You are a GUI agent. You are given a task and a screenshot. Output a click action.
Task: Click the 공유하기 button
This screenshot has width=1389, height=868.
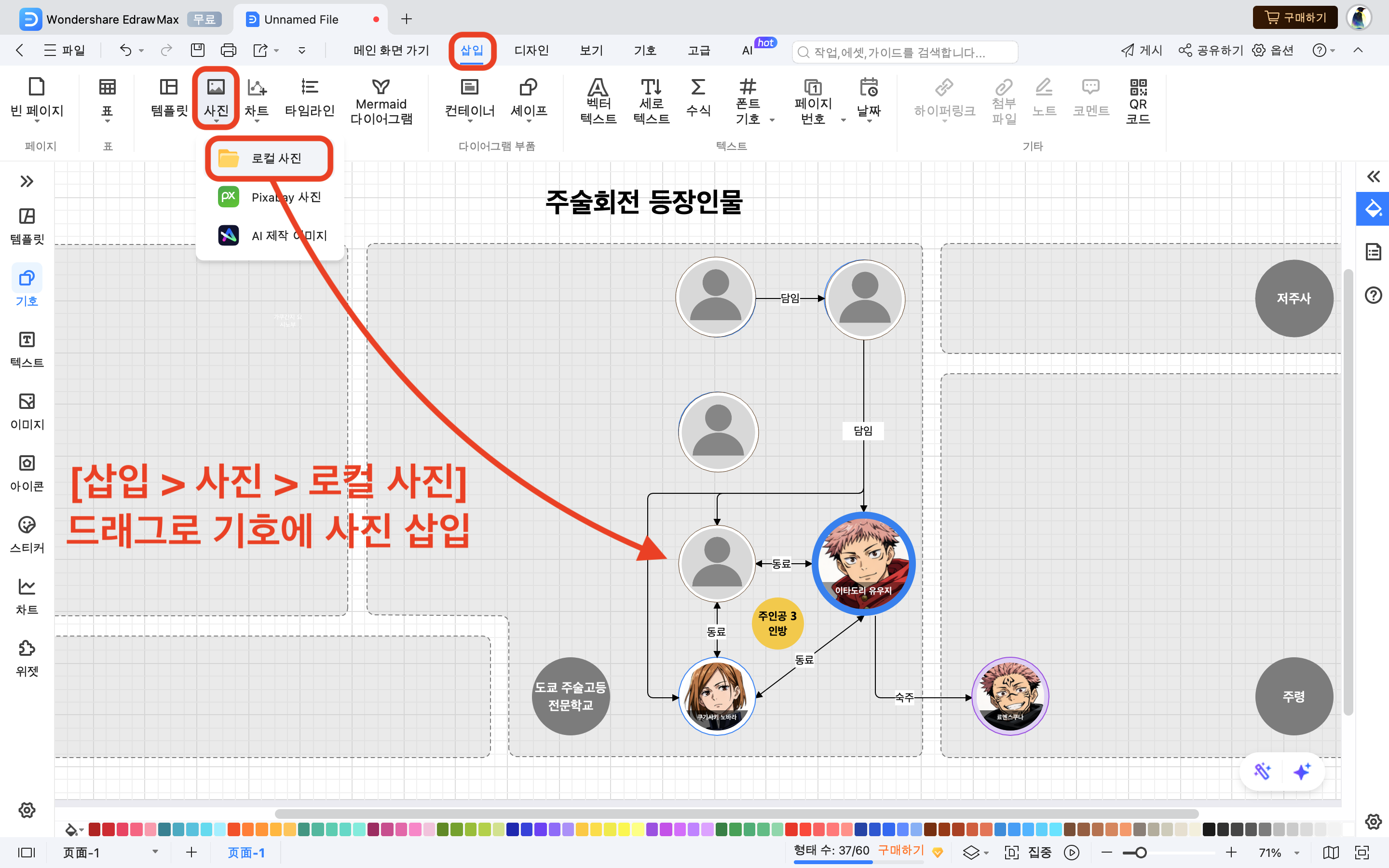[1211, 51]
